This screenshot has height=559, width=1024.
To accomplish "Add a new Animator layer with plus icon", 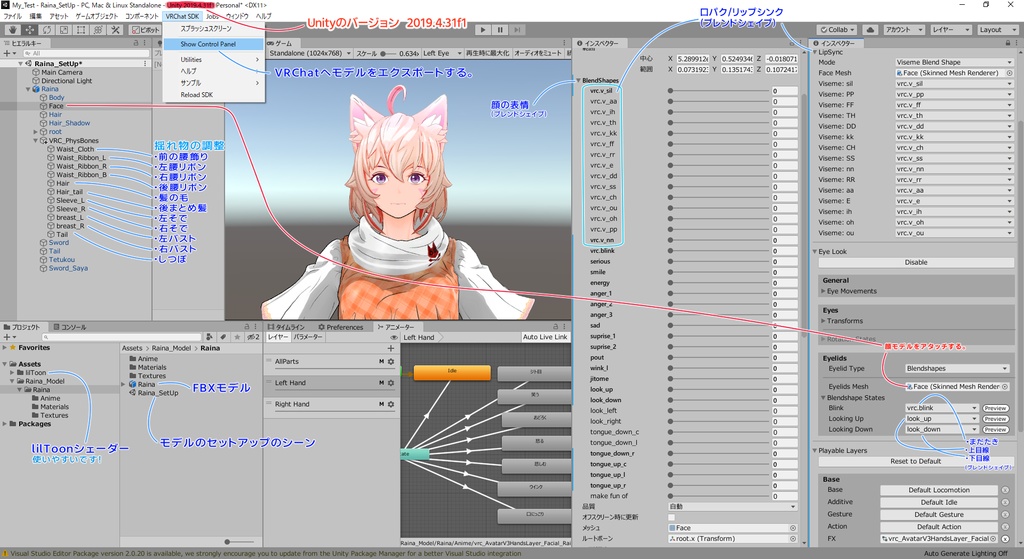I will click(391, 349).
